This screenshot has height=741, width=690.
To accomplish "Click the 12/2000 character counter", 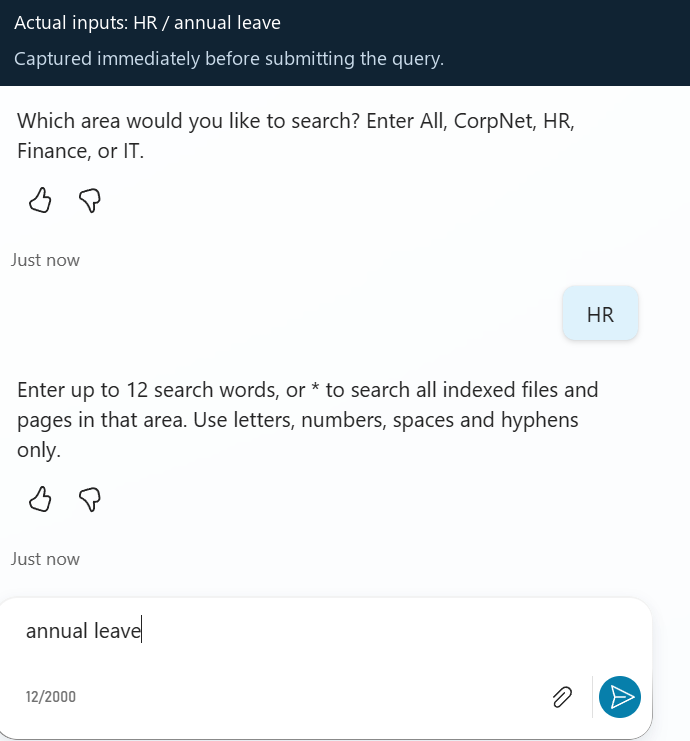I will click(x=51, y=697).
